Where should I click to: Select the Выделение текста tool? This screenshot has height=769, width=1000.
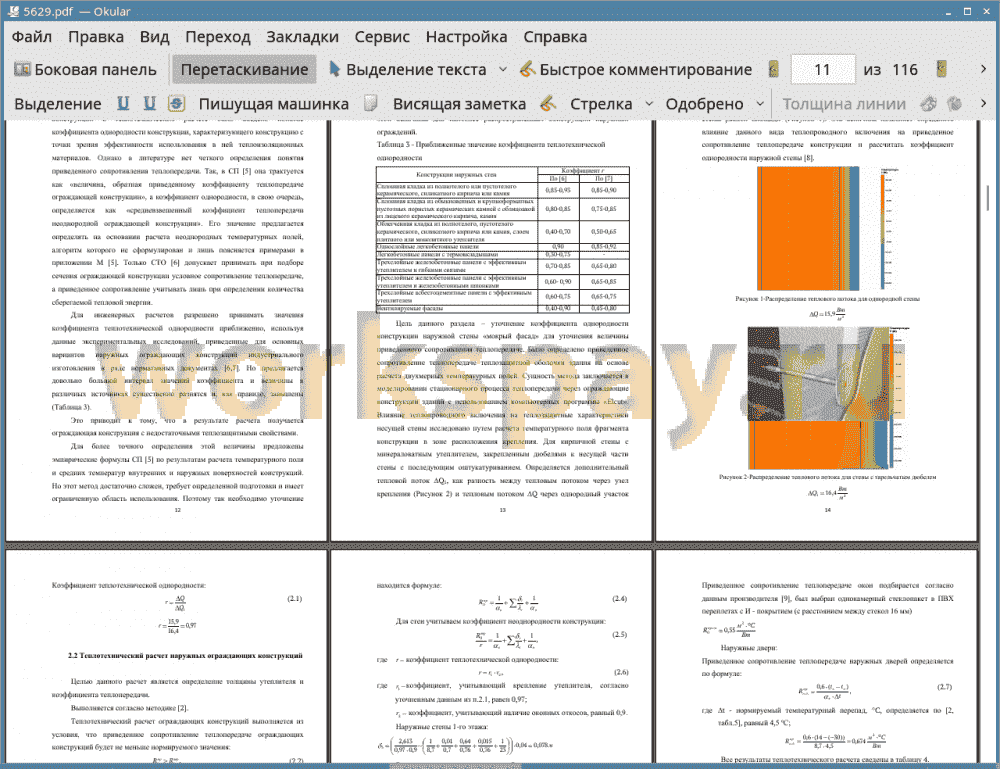407,70
